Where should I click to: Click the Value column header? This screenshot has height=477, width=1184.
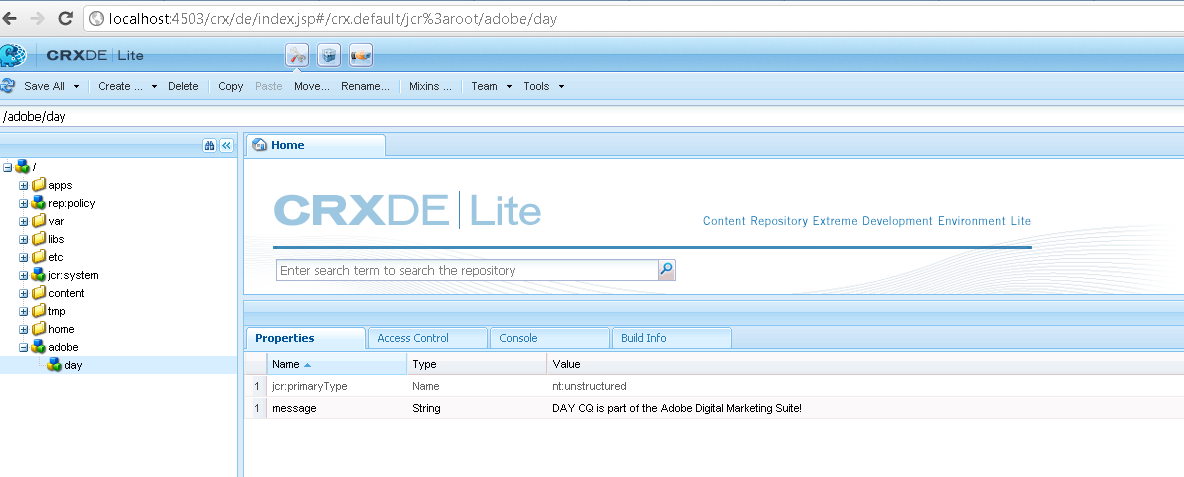tap(865, 364)
